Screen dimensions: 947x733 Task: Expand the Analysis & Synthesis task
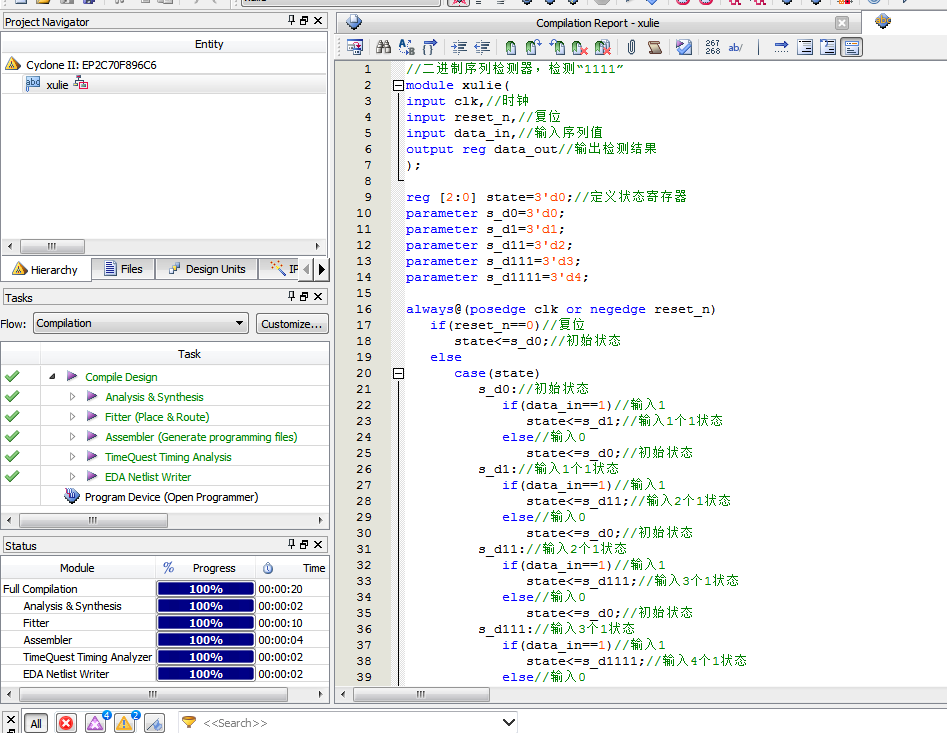tap(72, 397)
